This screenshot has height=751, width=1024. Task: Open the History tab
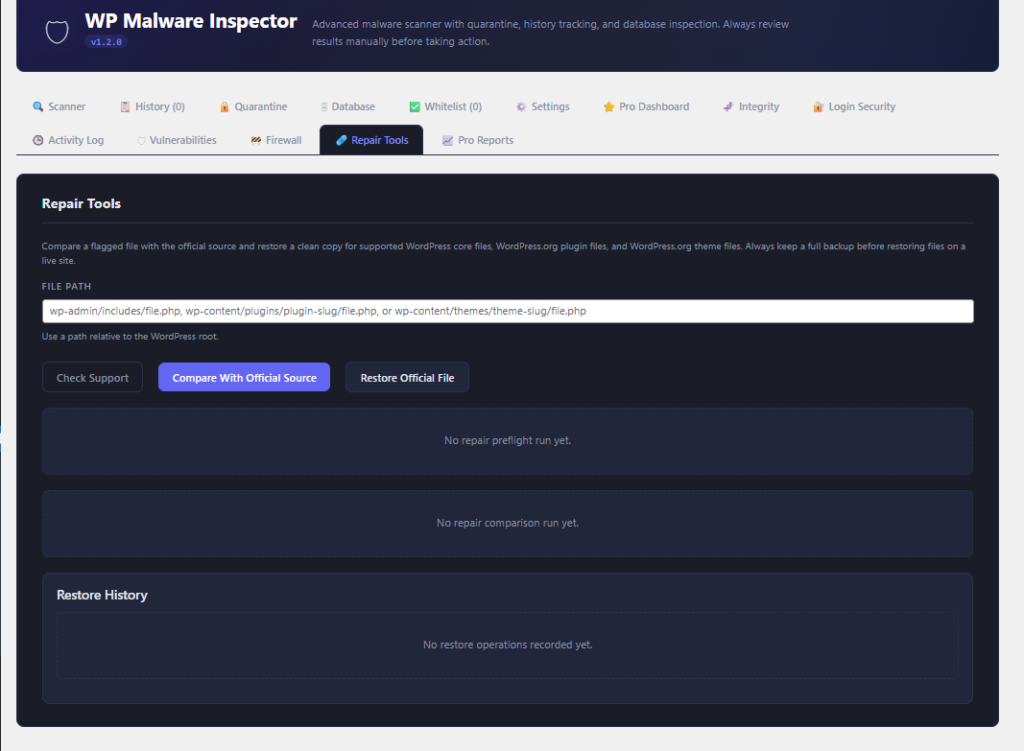pyautogui.click(x=152, y=106)
